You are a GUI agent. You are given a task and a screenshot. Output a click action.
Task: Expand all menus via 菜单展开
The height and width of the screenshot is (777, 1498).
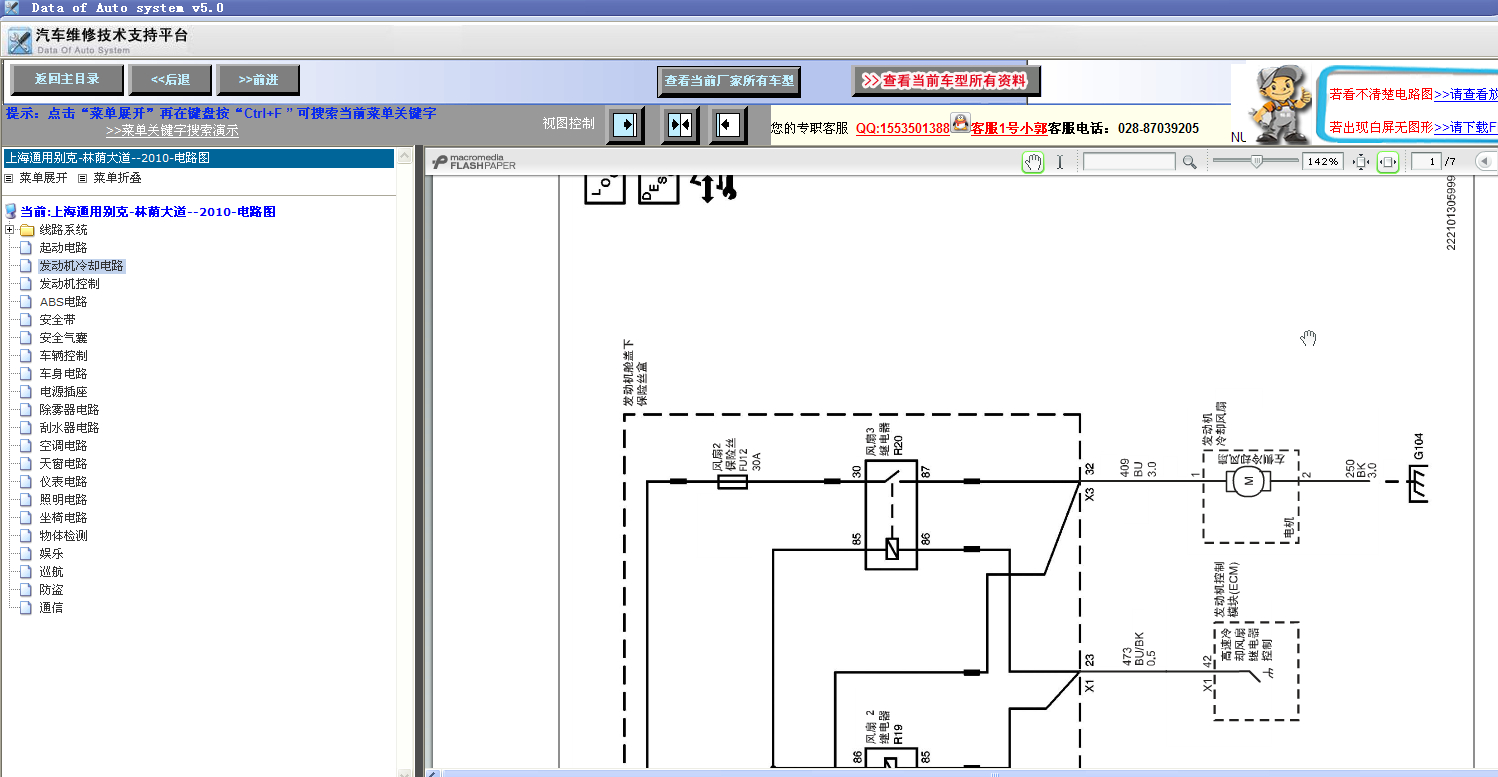[44, 178]
